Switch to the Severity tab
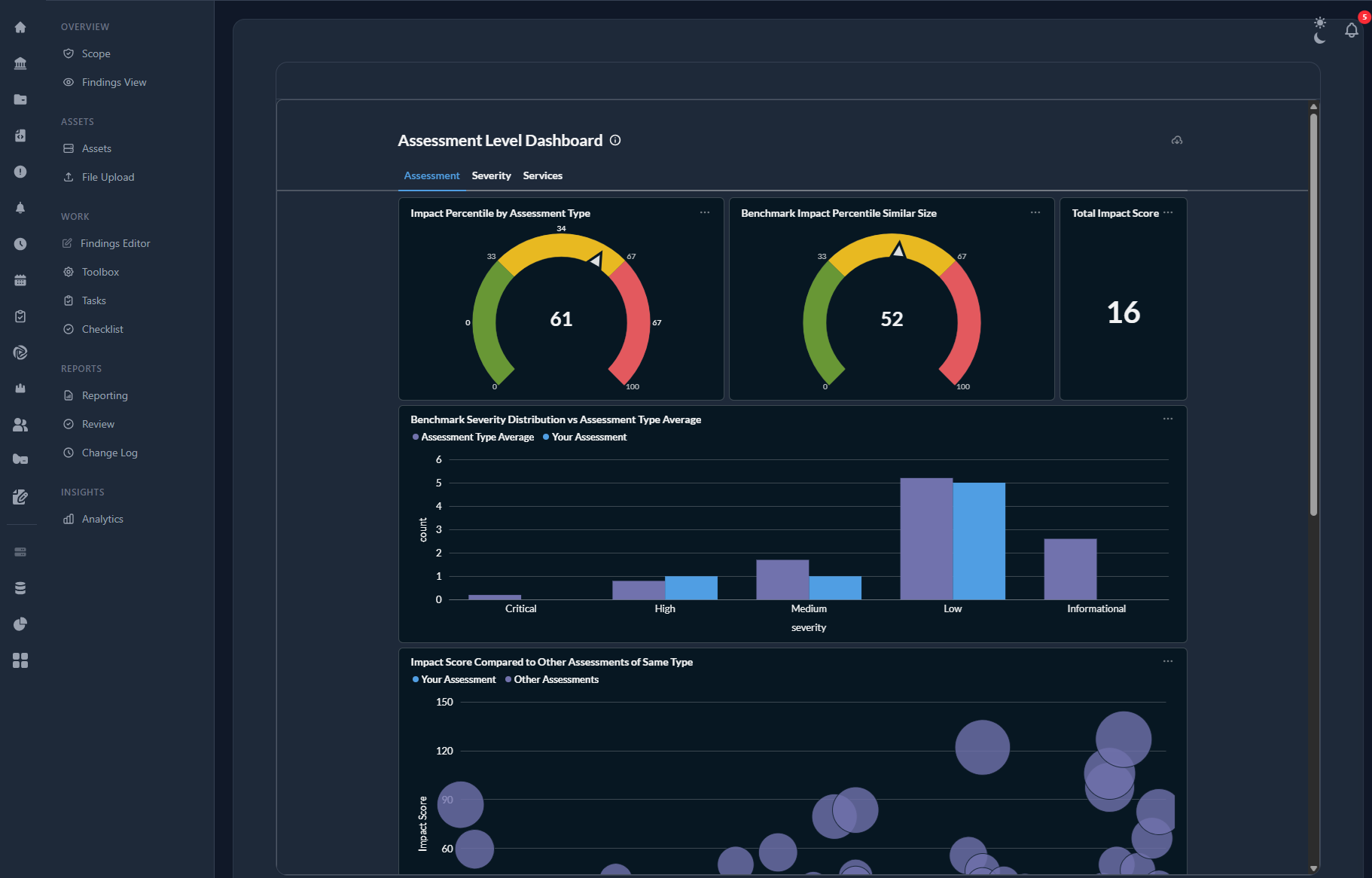 (491, 175)
